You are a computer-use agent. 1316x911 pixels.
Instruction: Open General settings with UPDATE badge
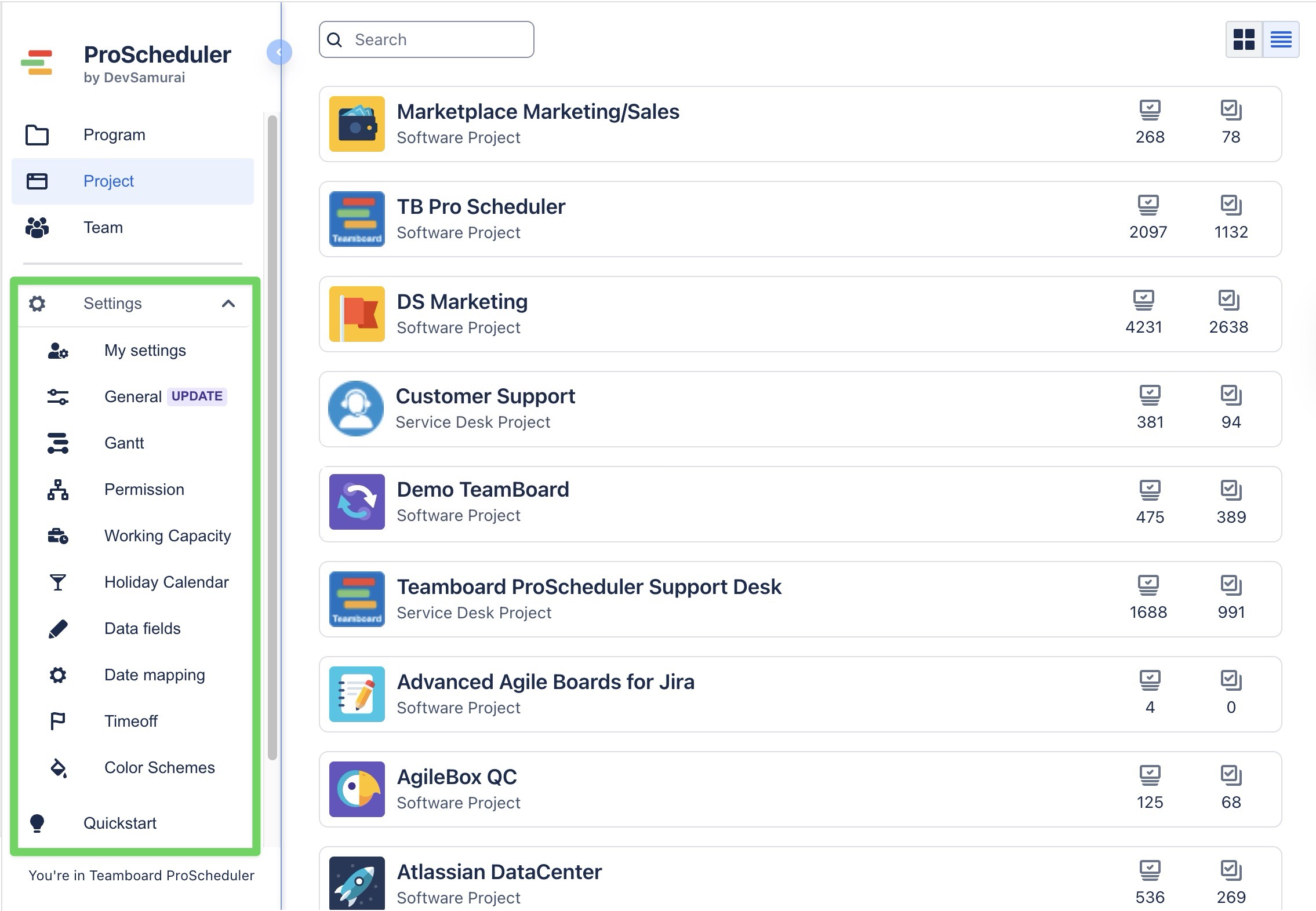(133, 397)
